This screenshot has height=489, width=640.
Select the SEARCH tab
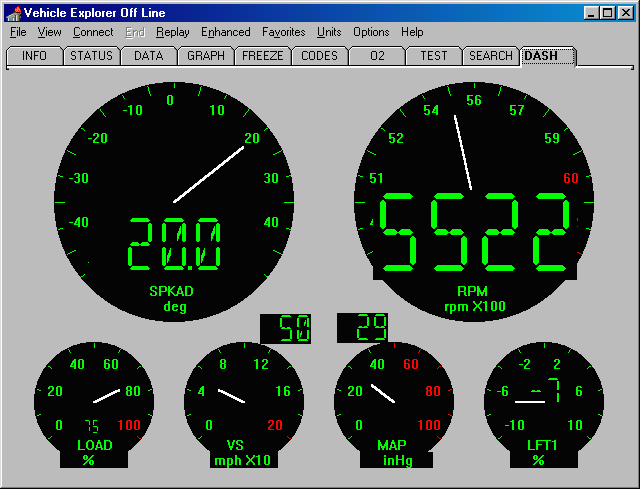click(491, 56)
